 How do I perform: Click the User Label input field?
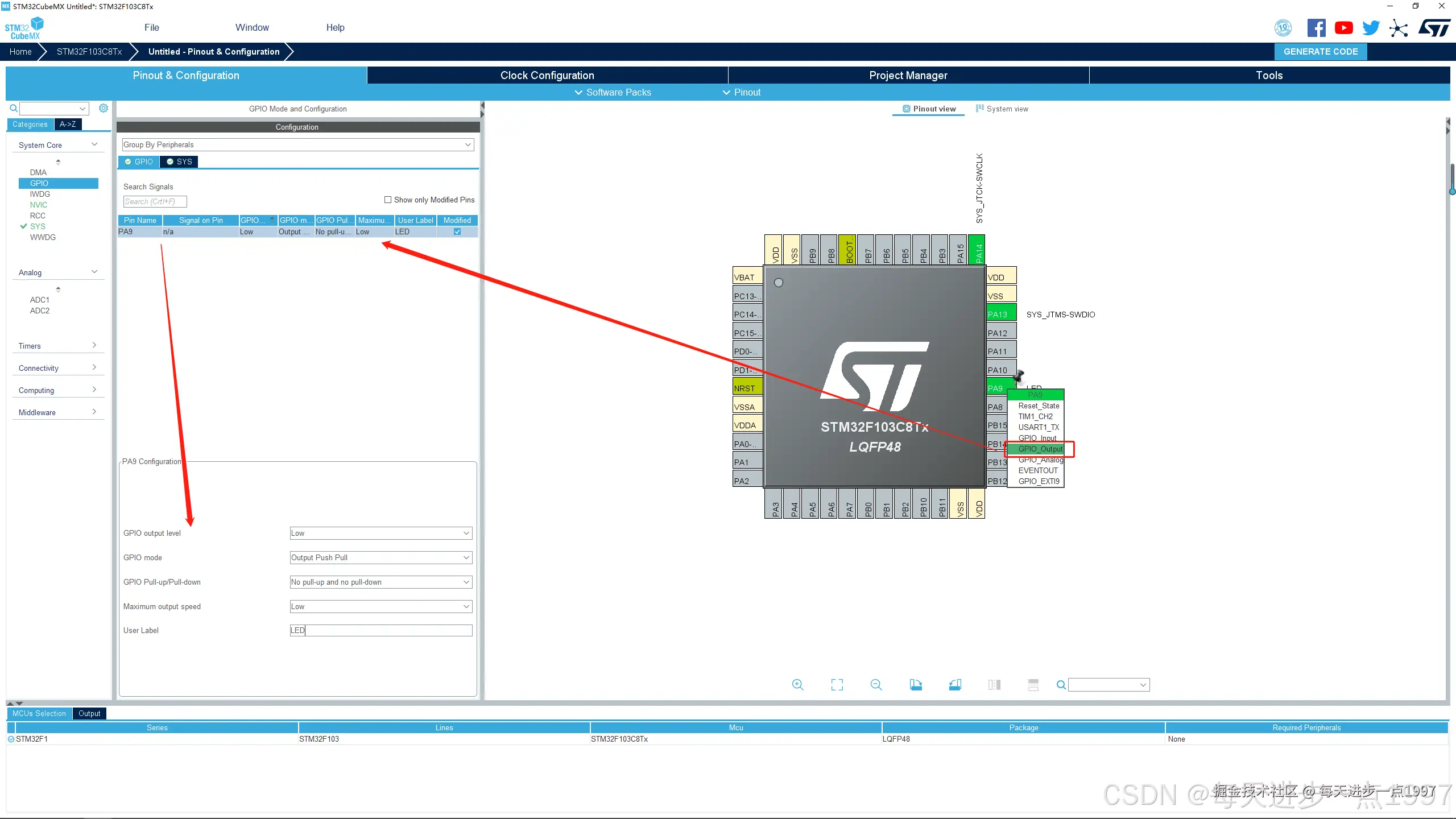(x=381, y=630)
